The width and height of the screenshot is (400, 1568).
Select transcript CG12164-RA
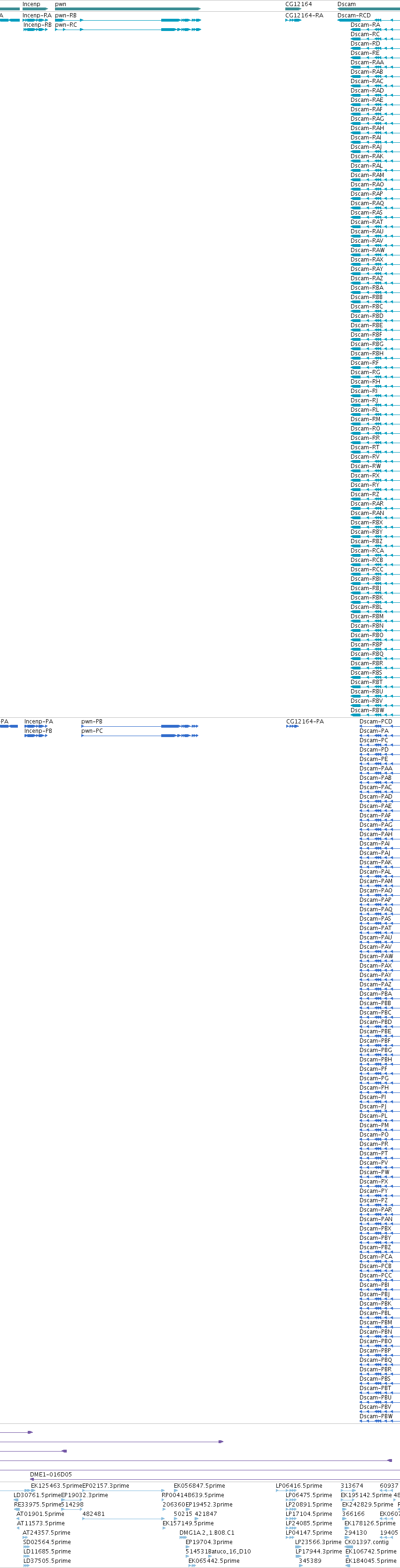point(304,15)
